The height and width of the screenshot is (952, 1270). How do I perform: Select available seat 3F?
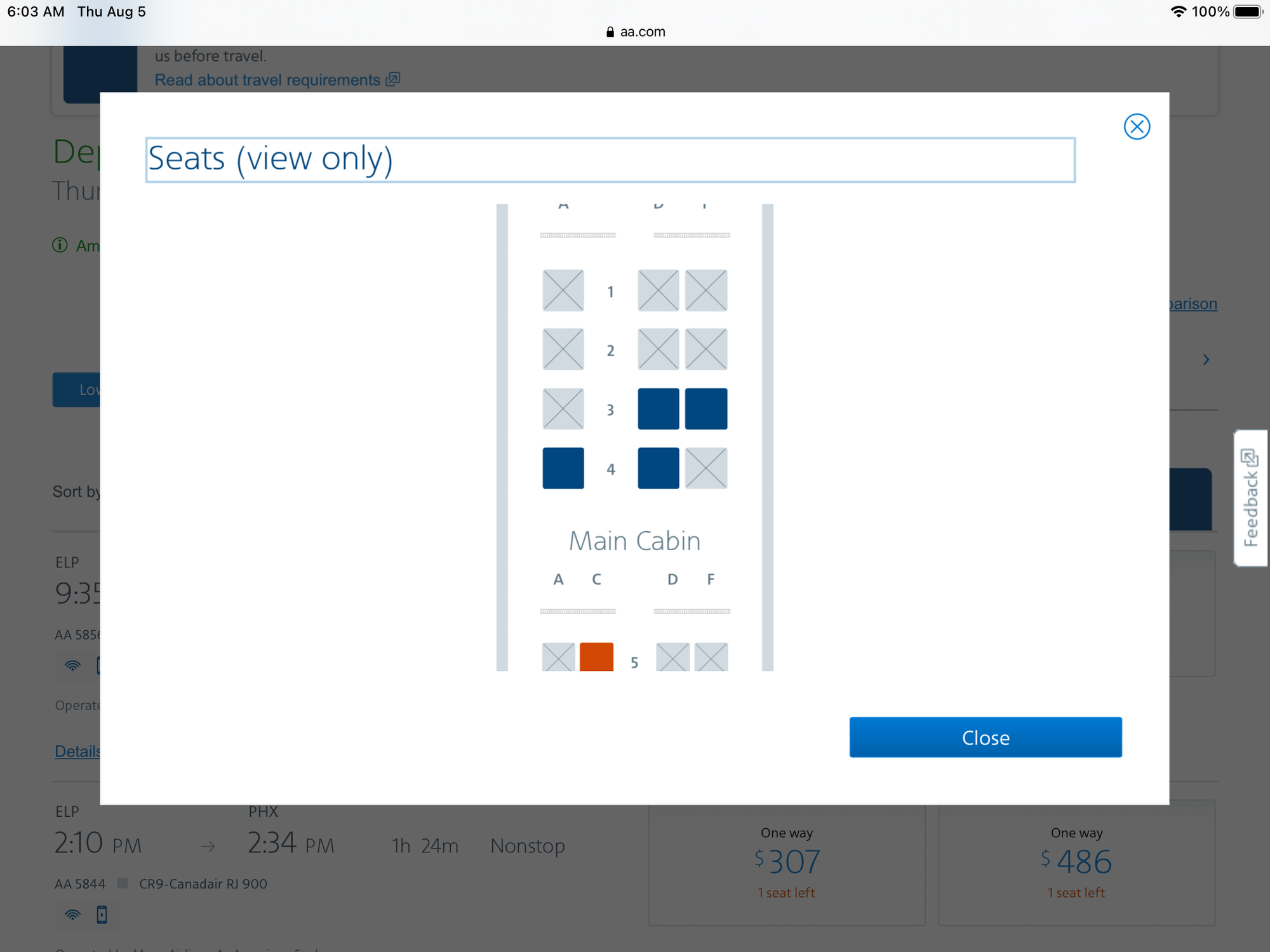coord(705,409)
